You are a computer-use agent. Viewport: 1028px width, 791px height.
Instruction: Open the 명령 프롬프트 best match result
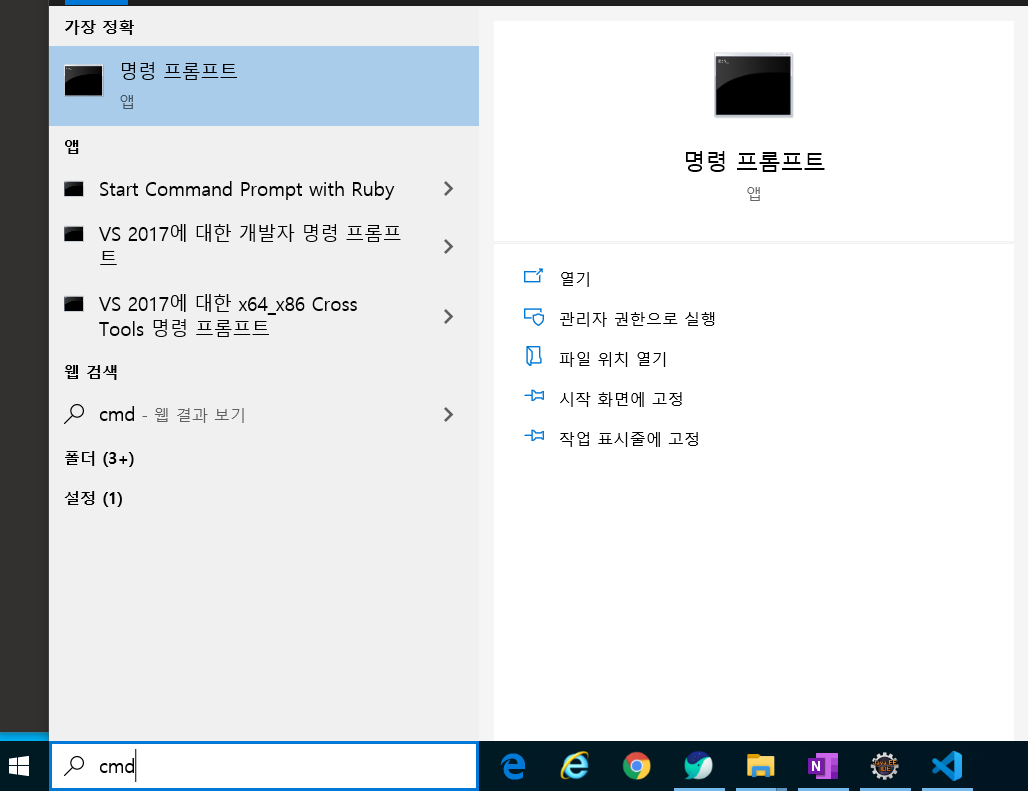click(x=264, y=86)
